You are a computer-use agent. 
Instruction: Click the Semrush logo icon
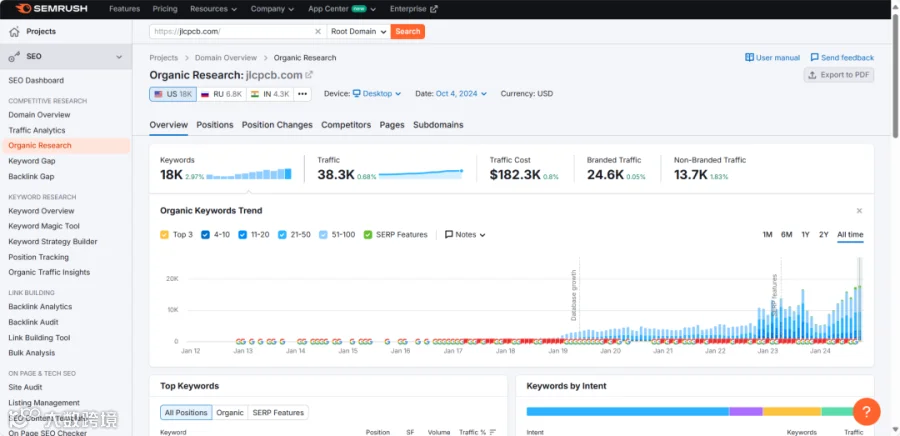22,9
